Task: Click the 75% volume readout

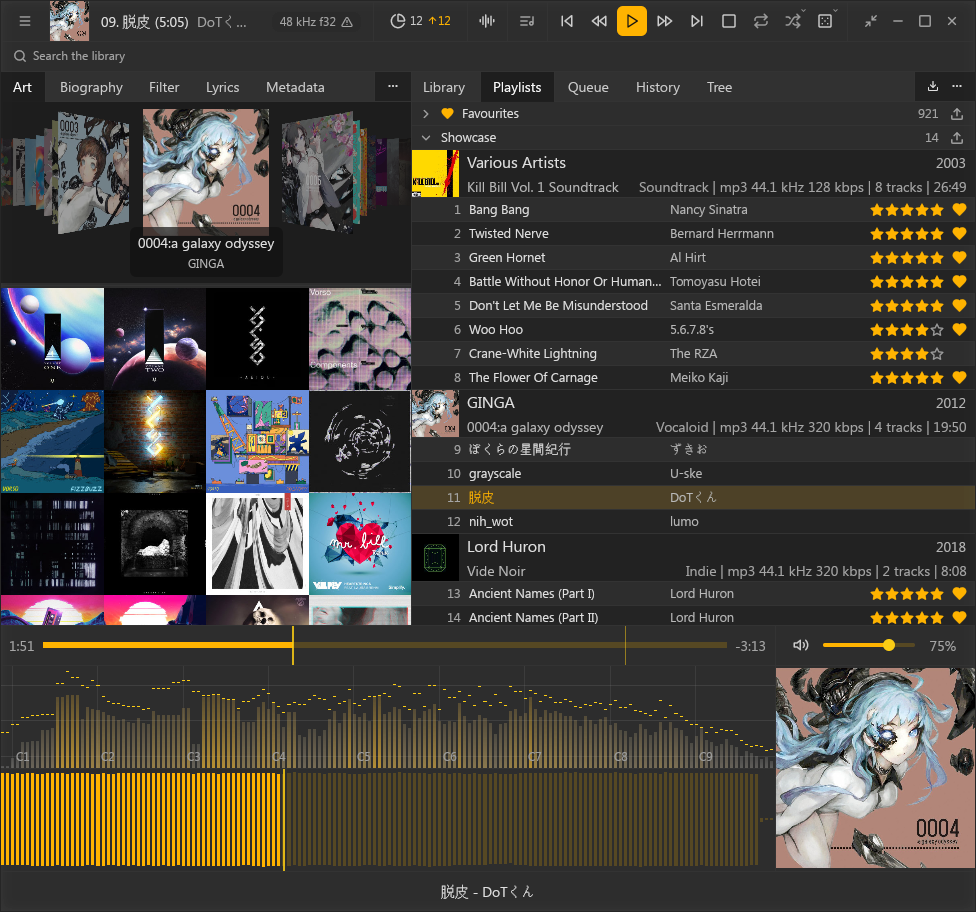Action: 942,646
